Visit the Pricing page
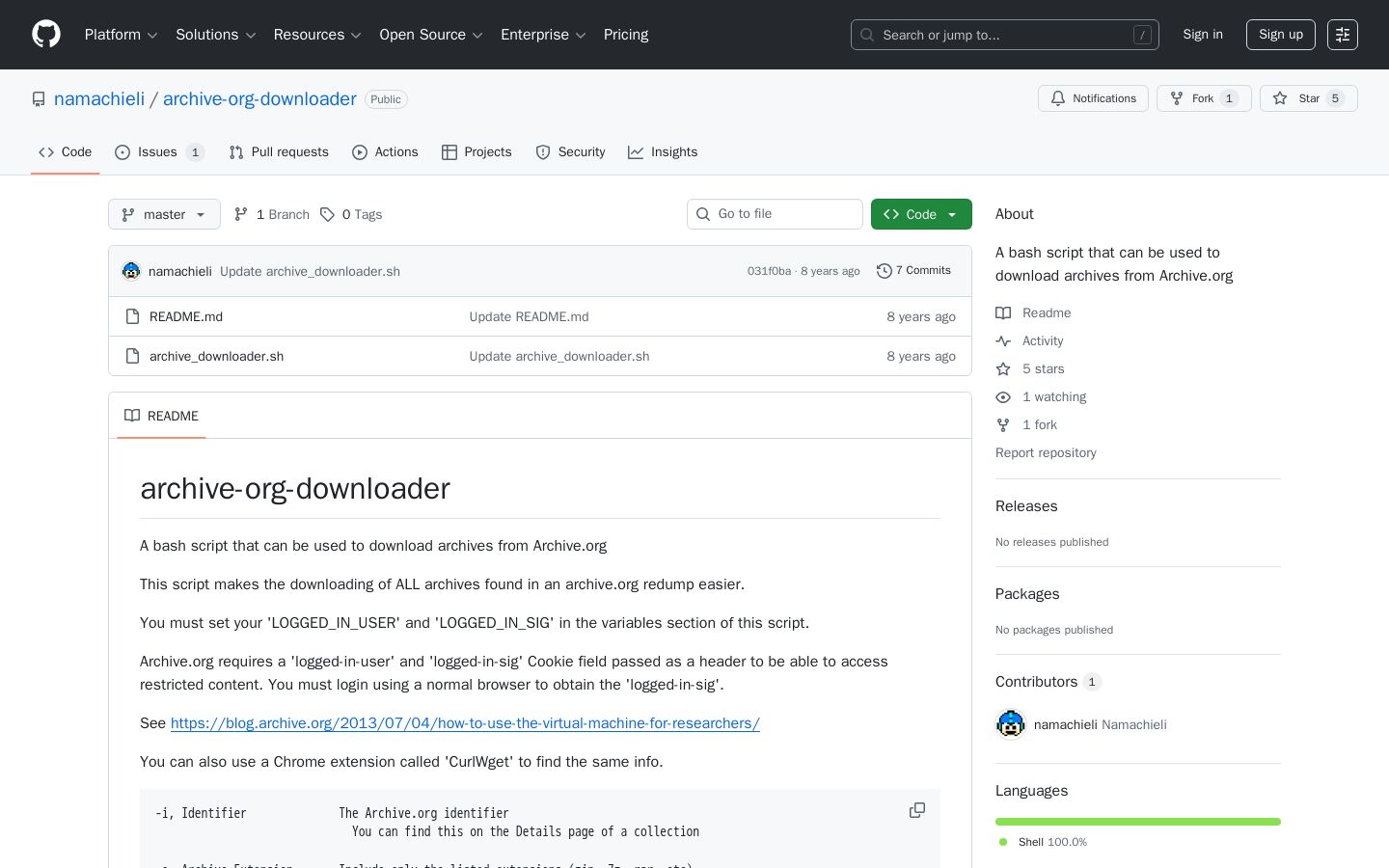The height and width of the screenshot is (868, 1389). [x=626, y=35]
